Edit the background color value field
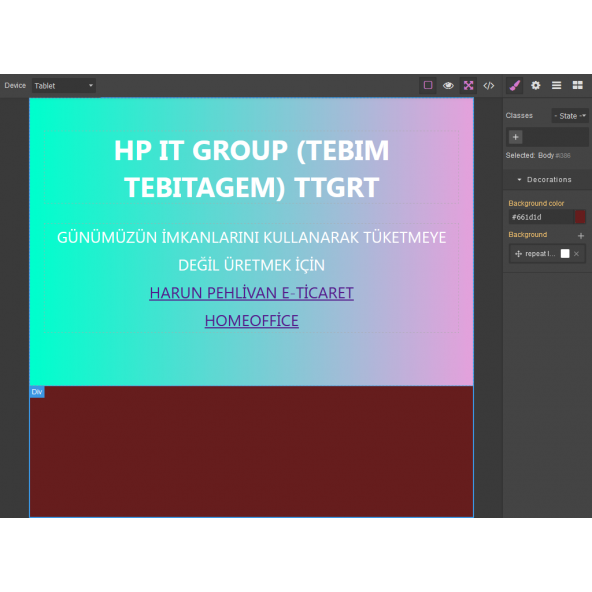 pyautogui.click(x=541, y=217)
